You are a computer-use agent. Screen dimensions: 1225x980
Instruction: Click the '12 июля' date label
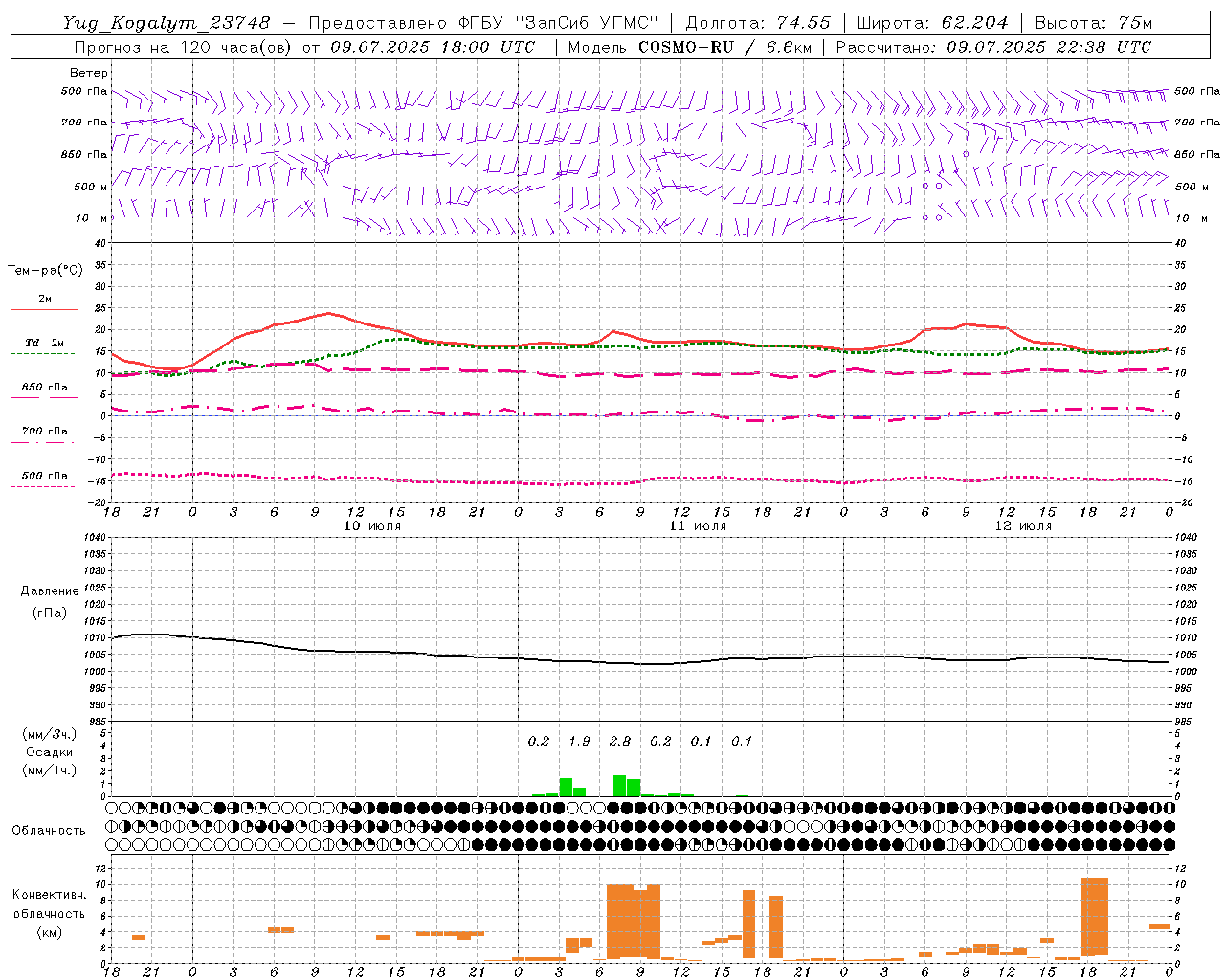point(1023,525)
